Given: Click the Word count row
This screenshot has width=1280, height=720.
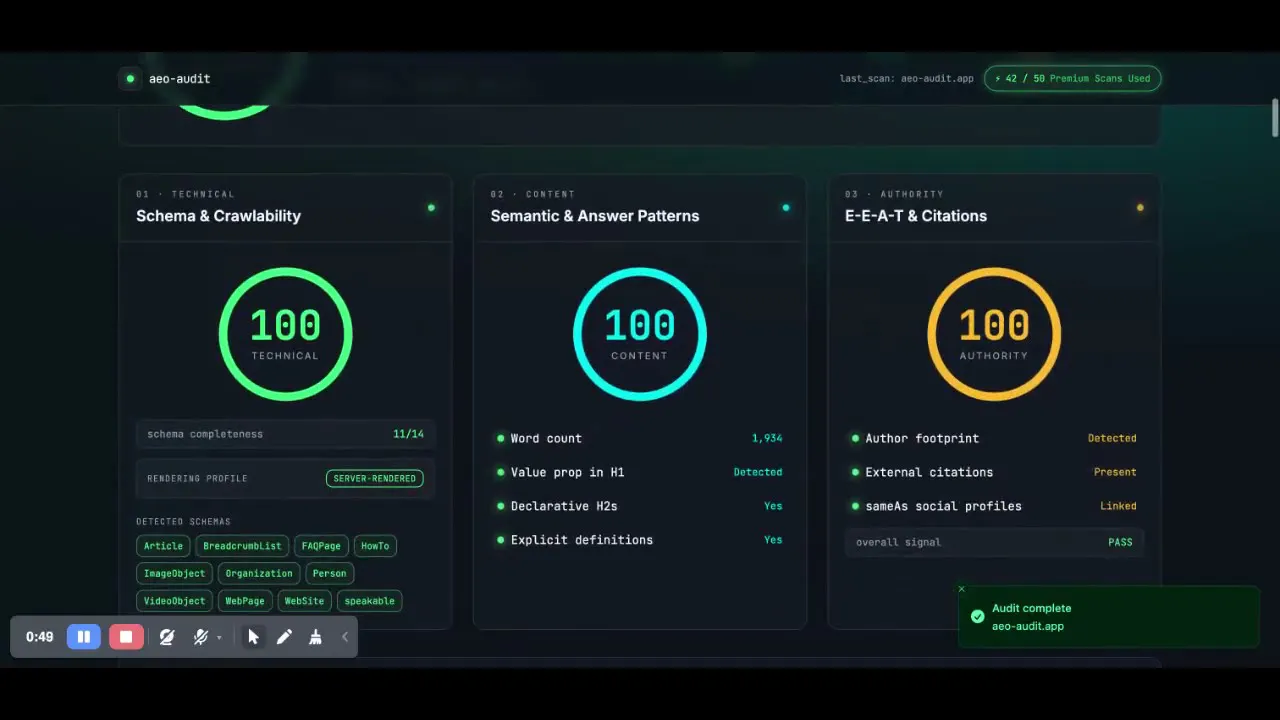Looking at the screenshot, I should pyautogui.click(x=640, y=438).
